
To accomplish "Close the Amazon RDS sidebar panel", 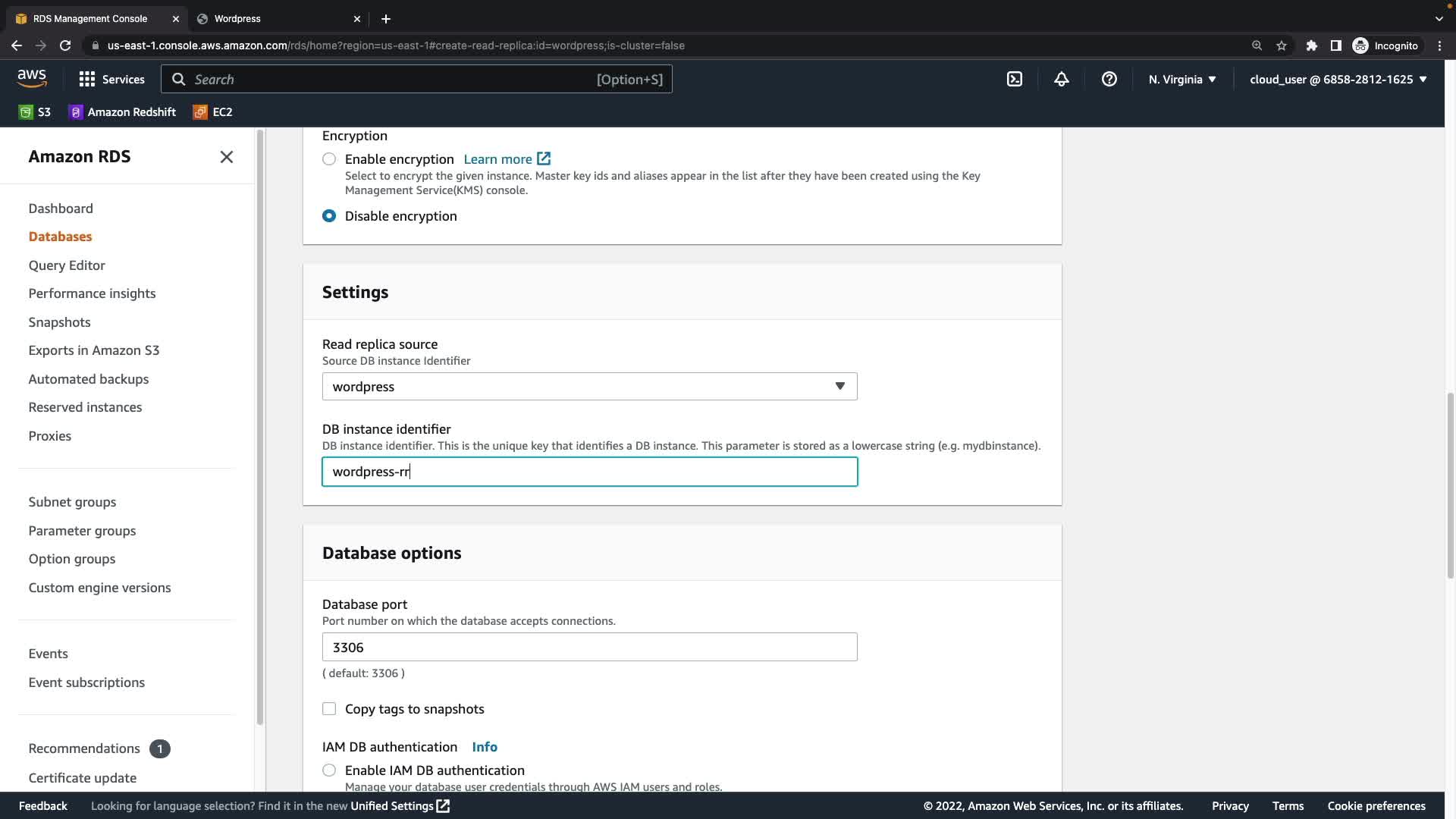I will [x=226, y=157].
